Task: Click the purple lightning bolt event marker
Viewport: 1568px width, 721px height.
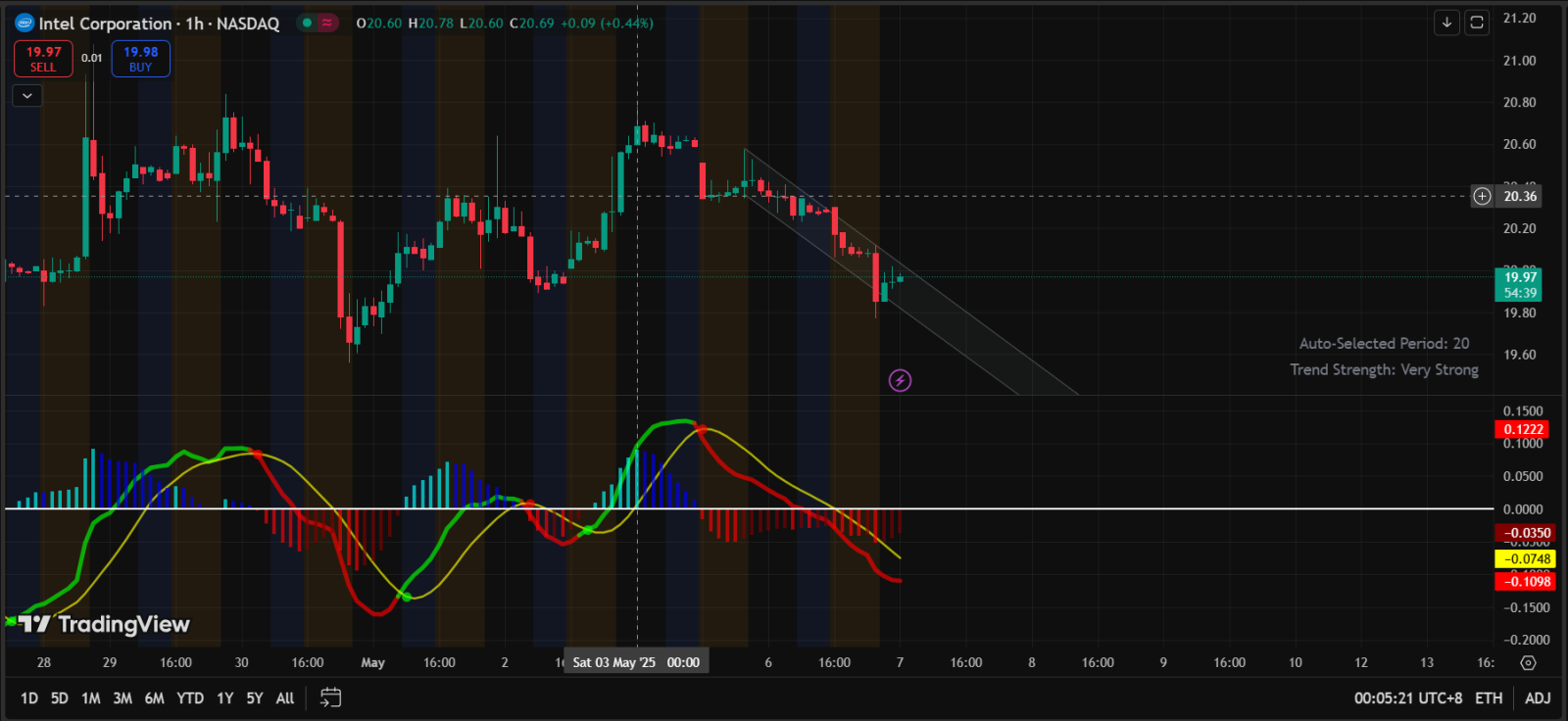Action: (900, 380)
